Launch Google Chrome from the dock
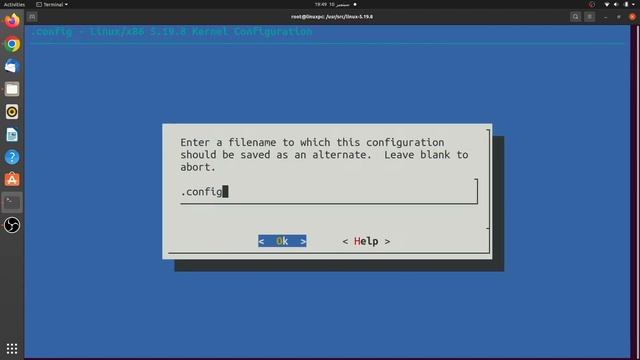This screenshot has height=360, width=640. pyautogui.click(x=12, y=44)
